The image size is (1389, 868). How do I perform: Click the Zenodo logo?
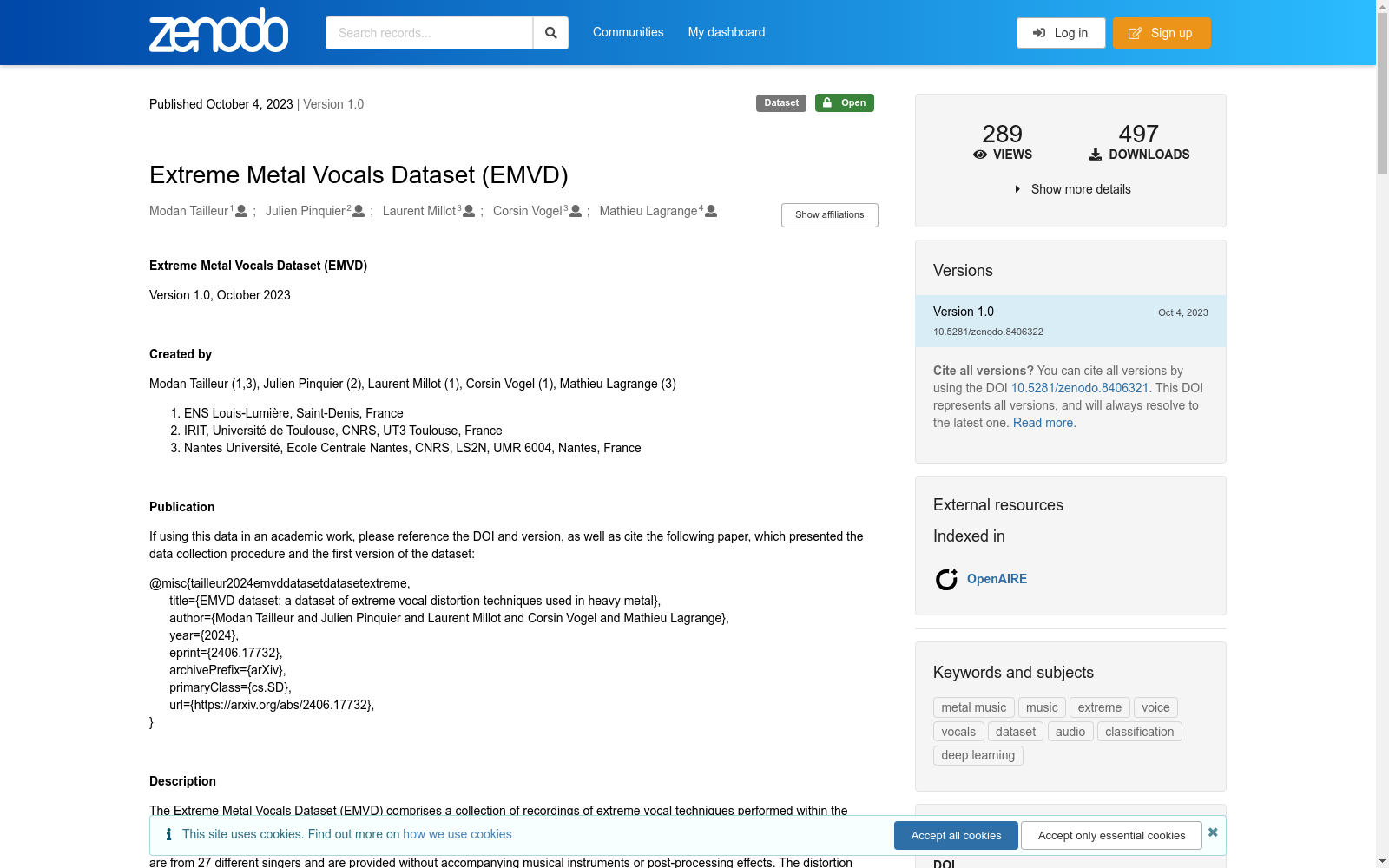[219, 31]
